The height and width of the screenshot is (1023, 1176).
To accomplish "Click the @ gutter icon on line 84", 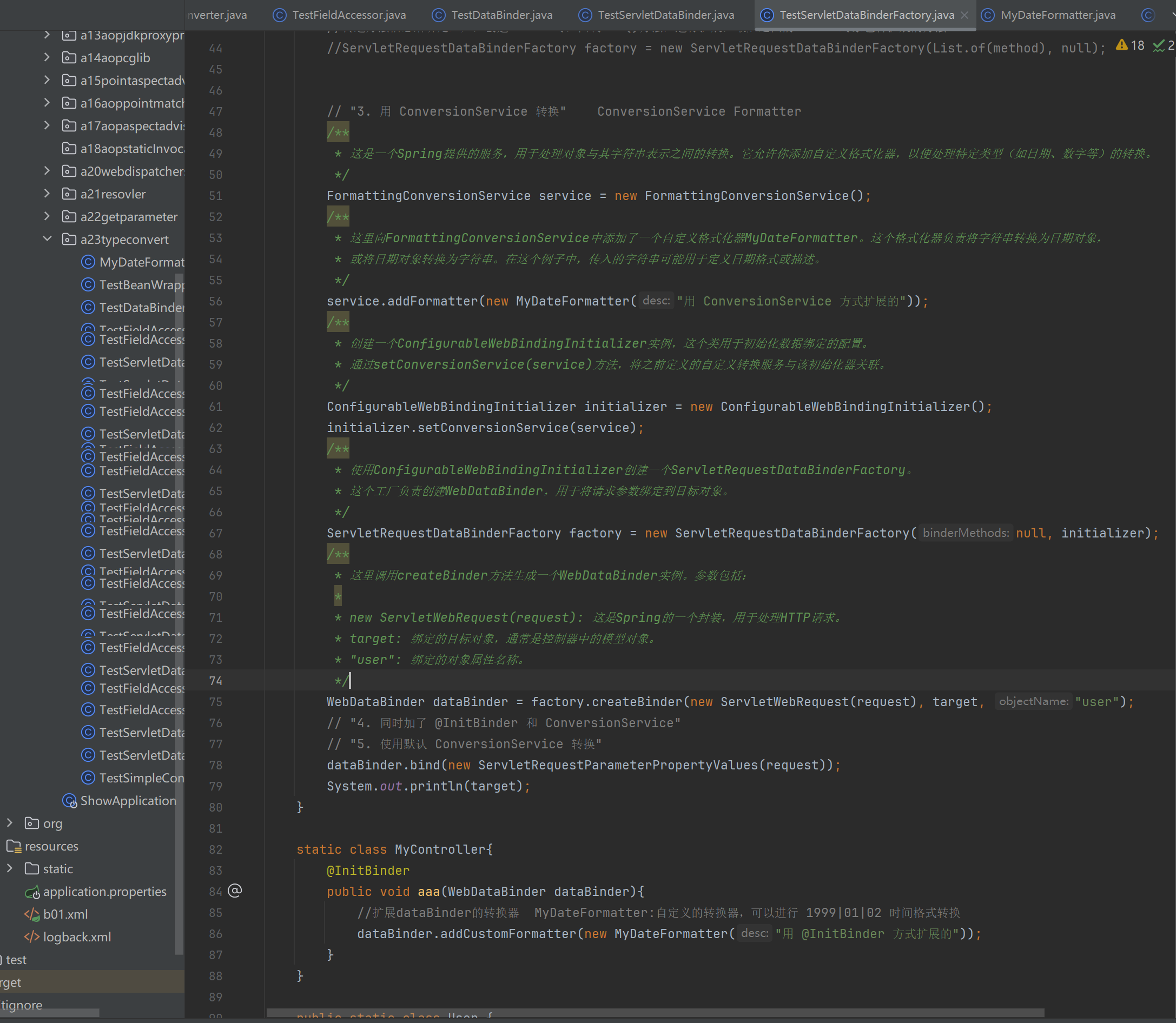I will tap(235, 891).
